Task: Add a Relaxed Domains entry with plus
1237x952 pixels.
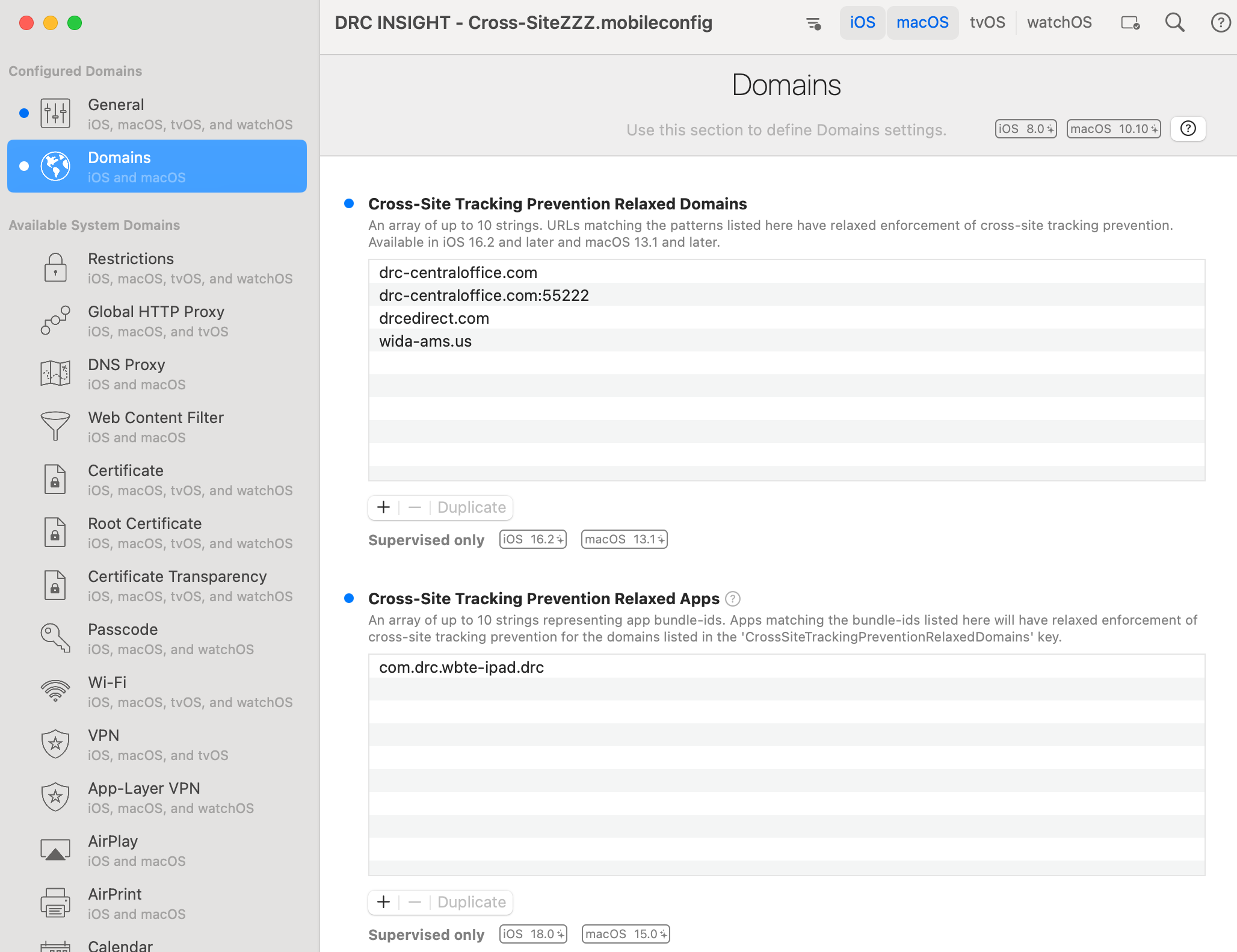Action: click(383, 507)
